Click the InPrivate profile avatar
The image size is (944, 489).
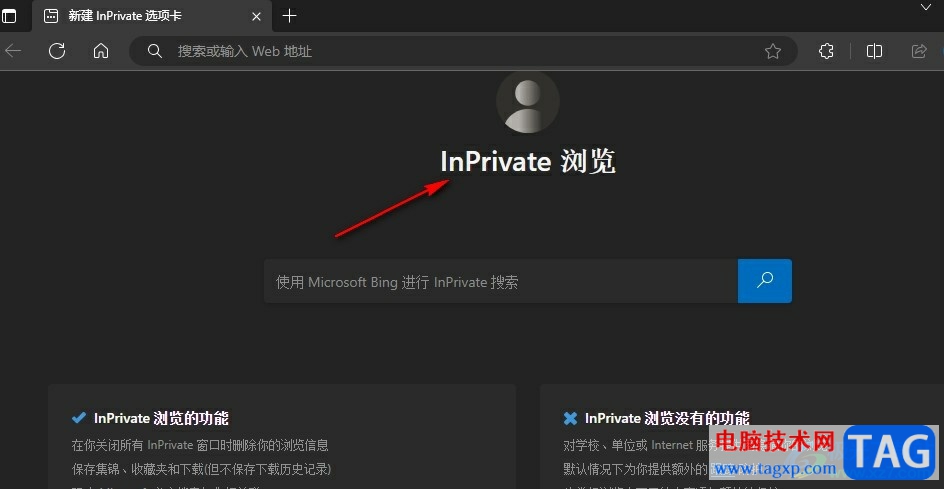tap(528, 102)
